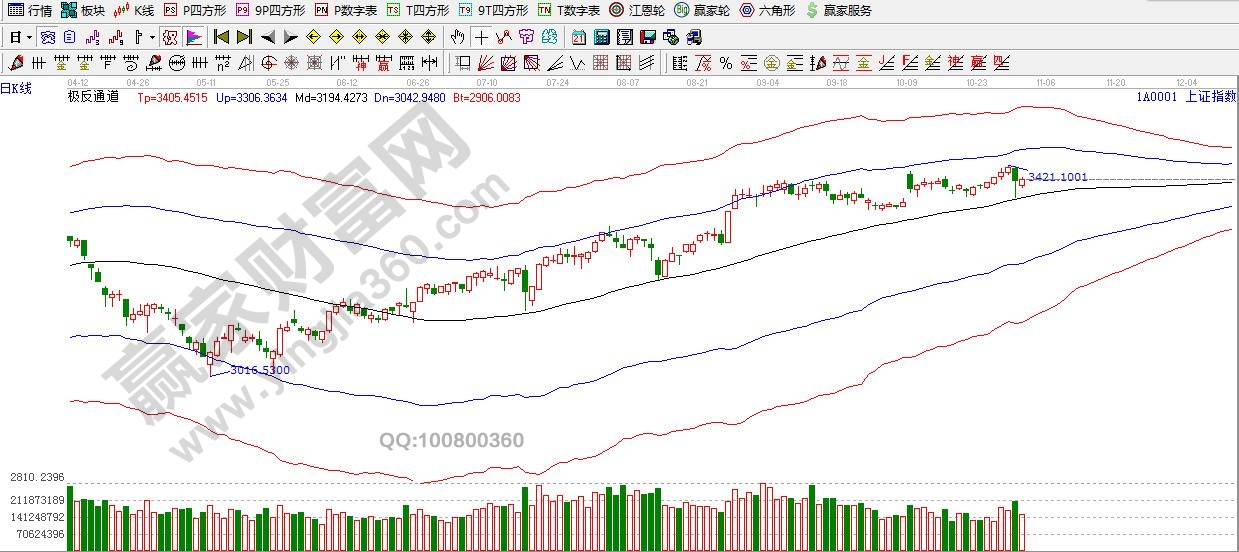
Task: Click the black left-pointing triangle arrow
Action: (268, 38)
